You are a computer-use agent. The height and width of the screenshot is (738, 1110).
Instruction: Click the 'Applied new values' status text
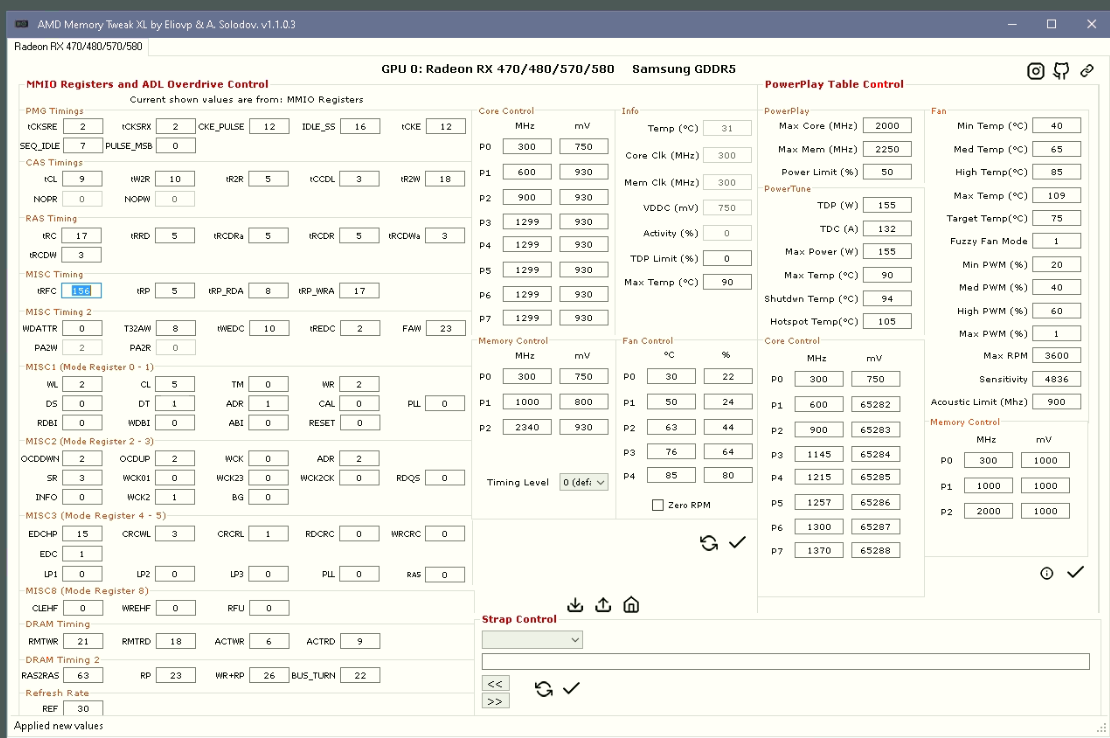click(59, 726)
